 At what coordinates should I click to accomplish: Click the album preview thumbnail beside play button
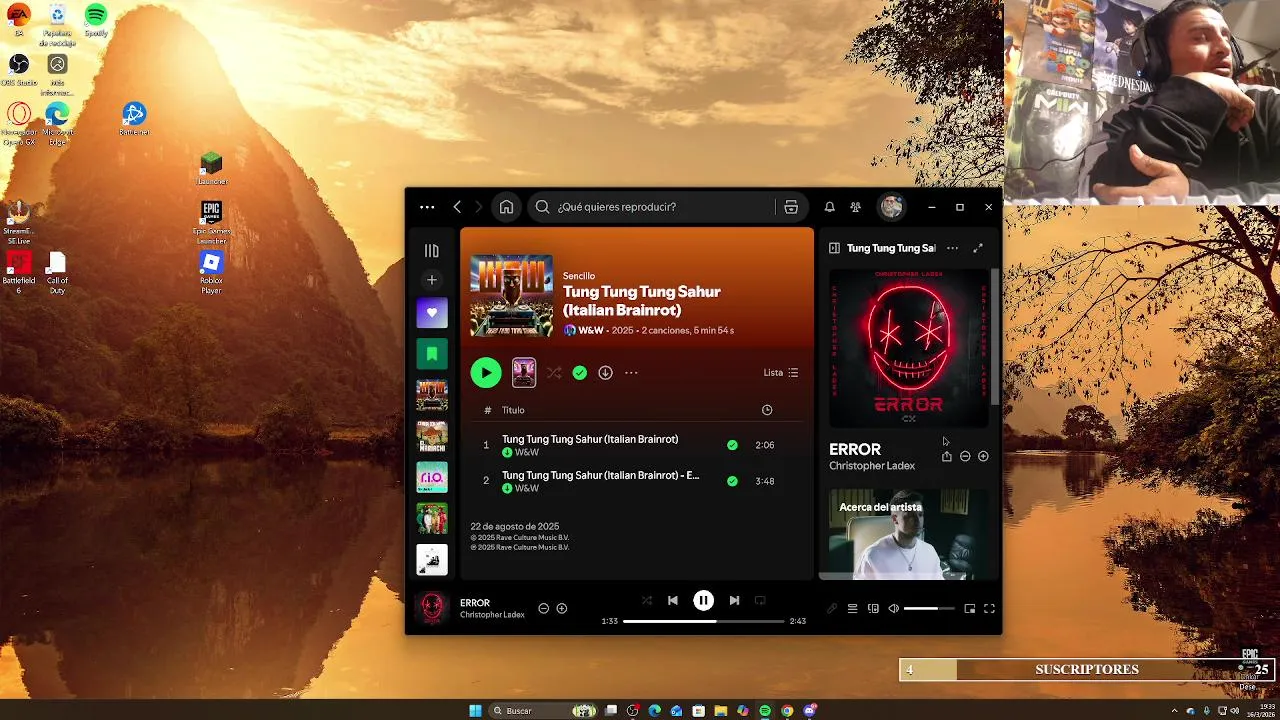[x=524, y=373]
